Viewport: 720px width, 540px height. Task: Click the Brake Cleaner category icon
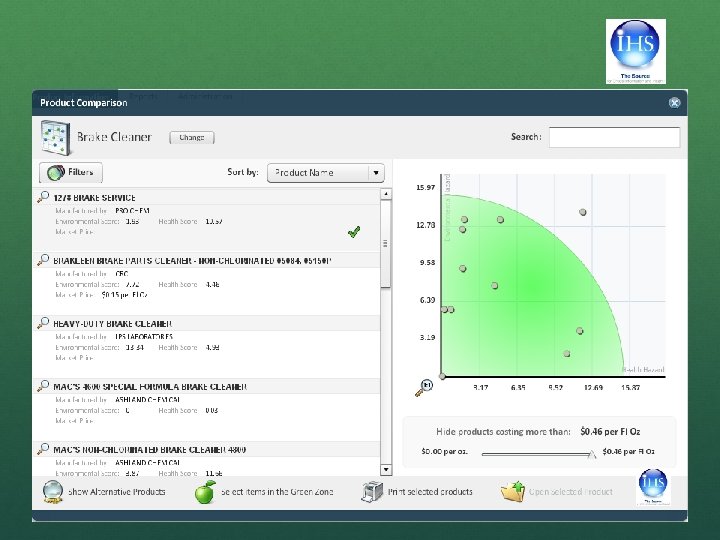[55, 137]
